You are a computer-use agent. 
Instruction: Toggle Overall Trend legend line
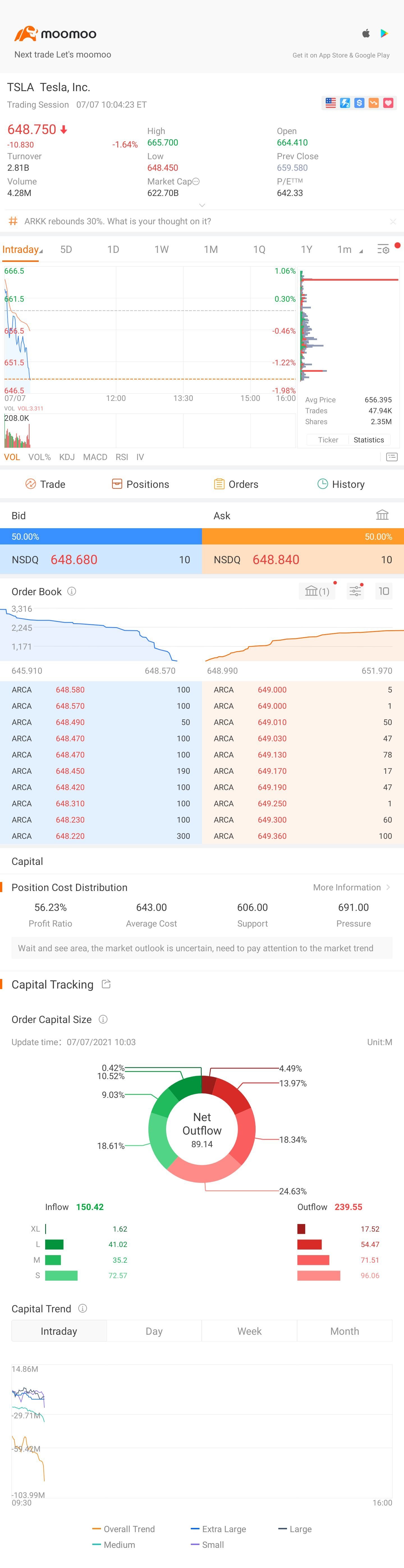[124, 1529]
